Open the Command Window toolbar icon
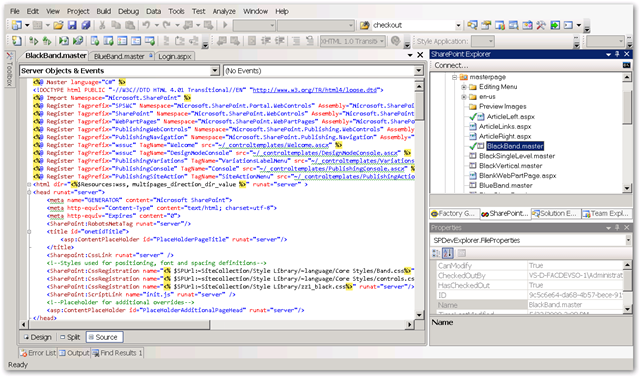 pyautogui.click(x=568, y=25)
